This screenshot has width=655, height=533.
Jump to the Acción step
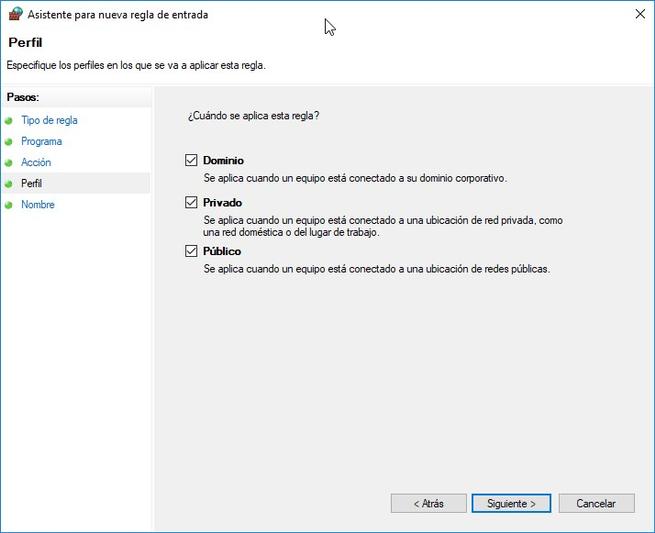tap(36, 163)
